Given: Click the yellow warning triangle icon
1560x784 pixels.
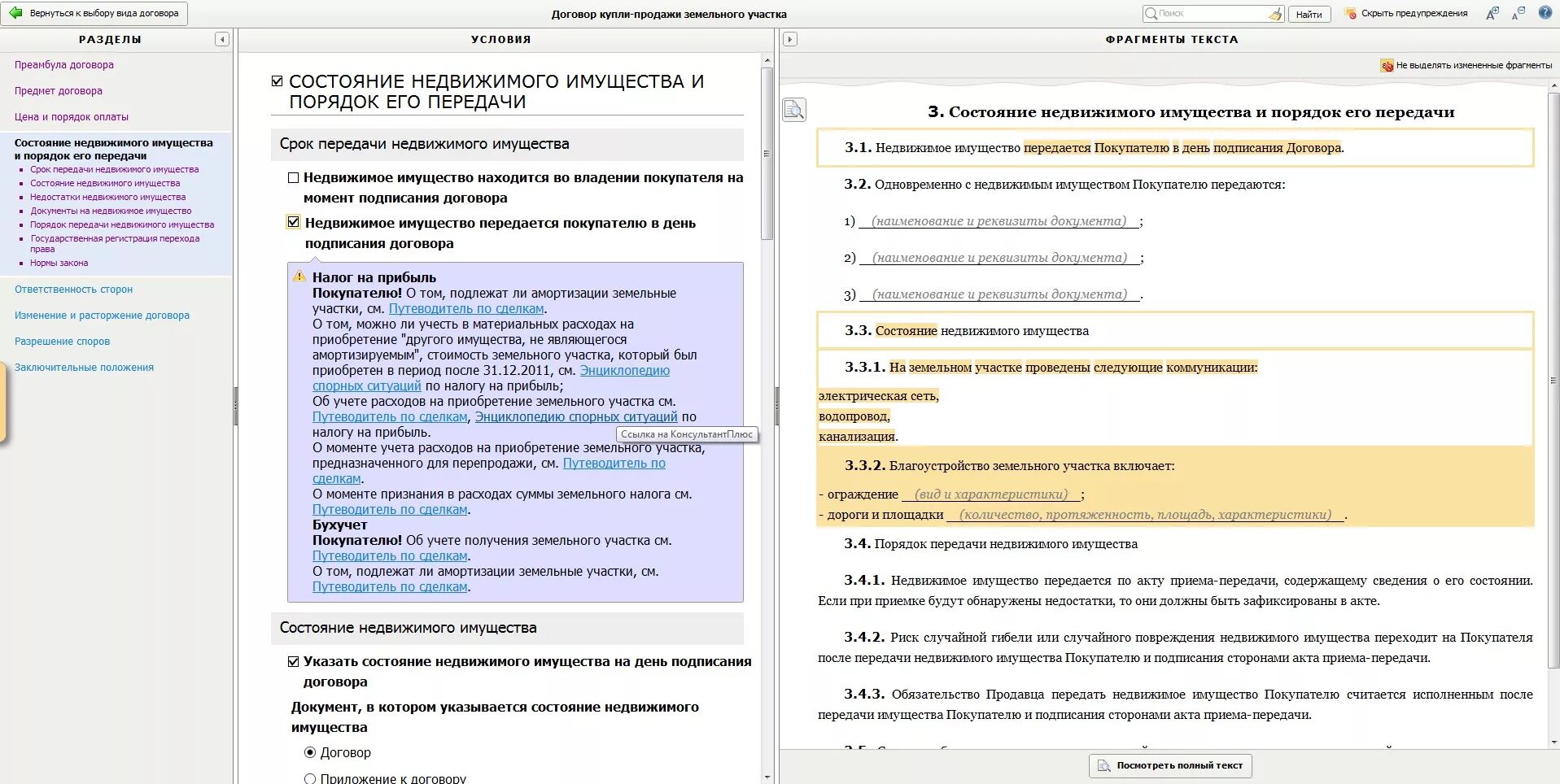Looking at the screenshot, I should (x=299, y=277).
